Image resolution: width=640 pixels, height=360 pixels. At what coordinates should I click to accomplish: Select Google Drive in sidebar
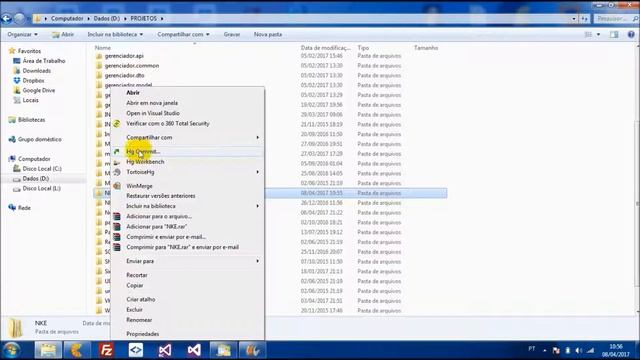point(38,90)
